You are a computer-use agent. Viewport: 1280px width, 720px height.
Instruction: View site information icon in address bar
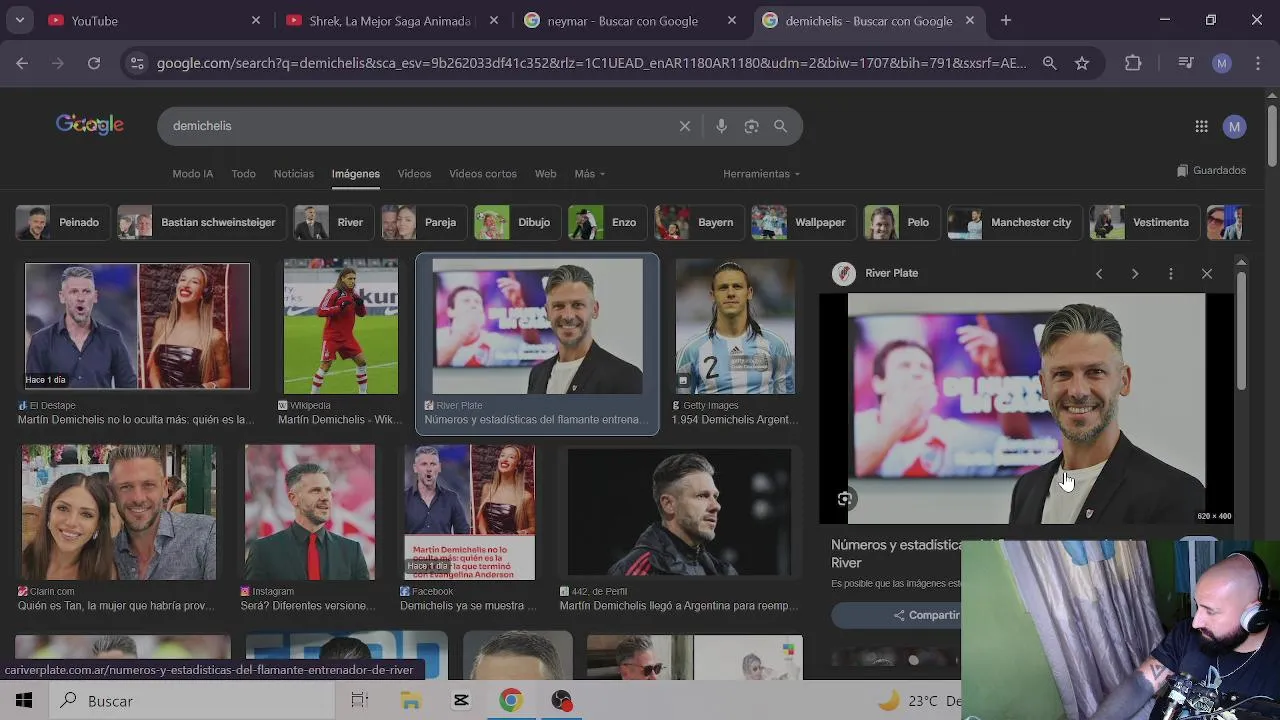pyautogui.click(x=137, y=63)
